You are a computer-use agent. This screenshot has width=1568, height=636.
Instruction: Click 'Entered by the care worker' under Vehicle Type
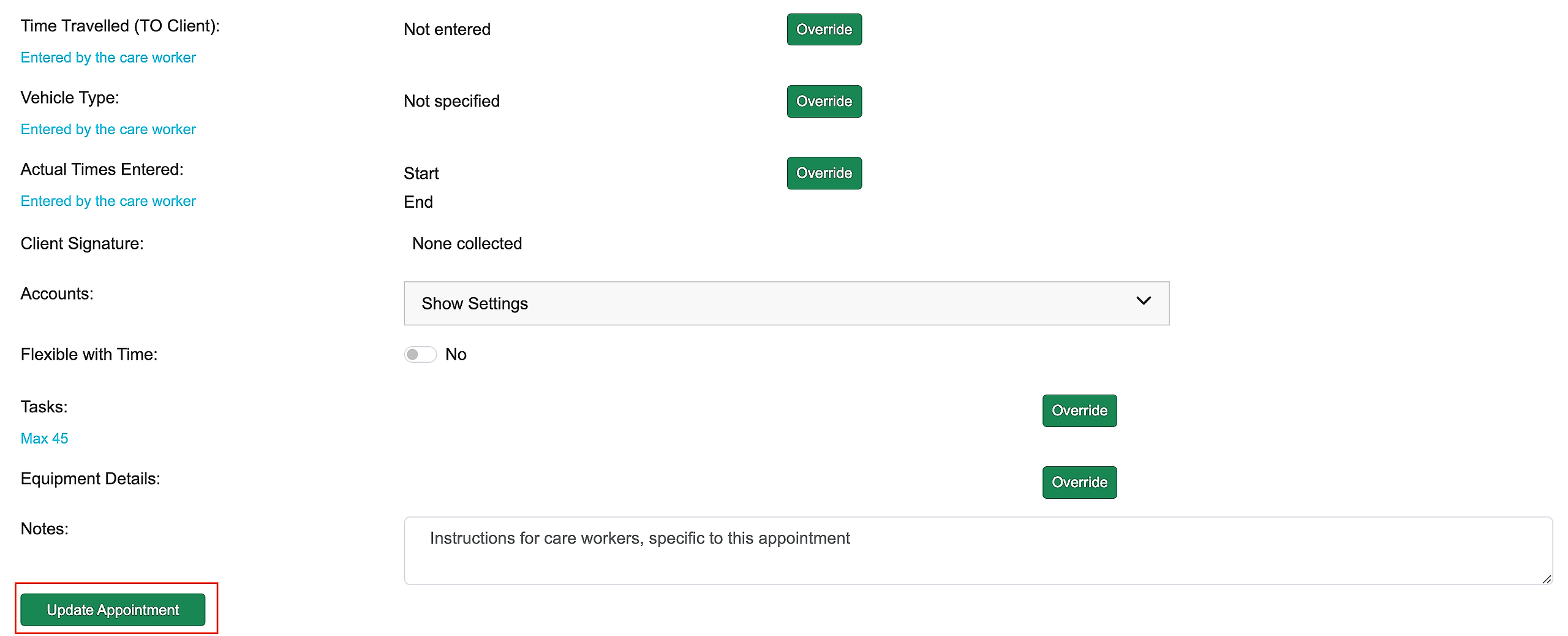[108, 129]
